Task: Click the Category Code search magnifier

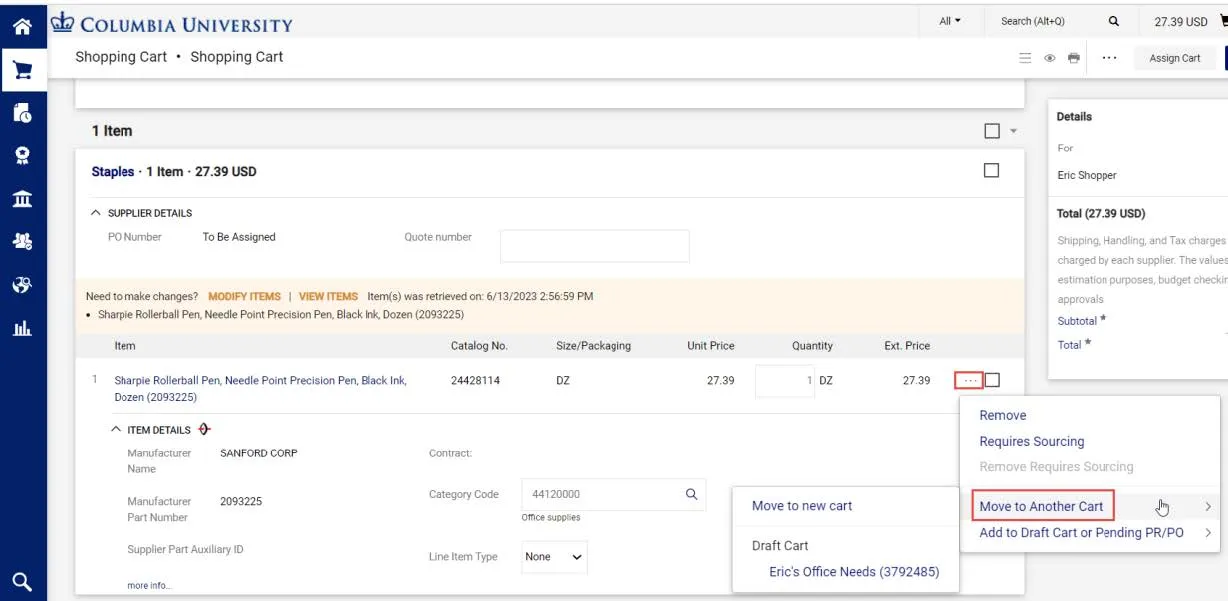Action: 691,494
